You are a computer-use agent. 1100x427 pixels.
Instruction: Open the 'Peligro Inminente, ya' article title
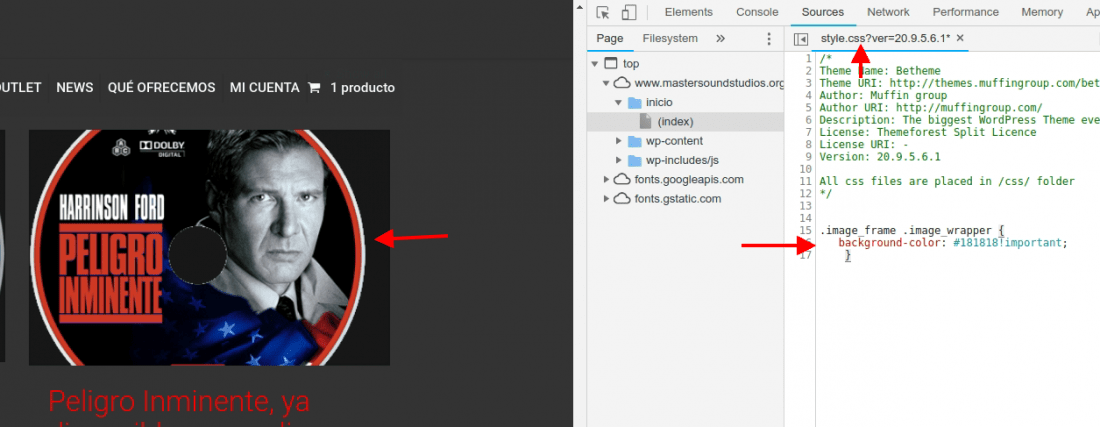(179, 402)
